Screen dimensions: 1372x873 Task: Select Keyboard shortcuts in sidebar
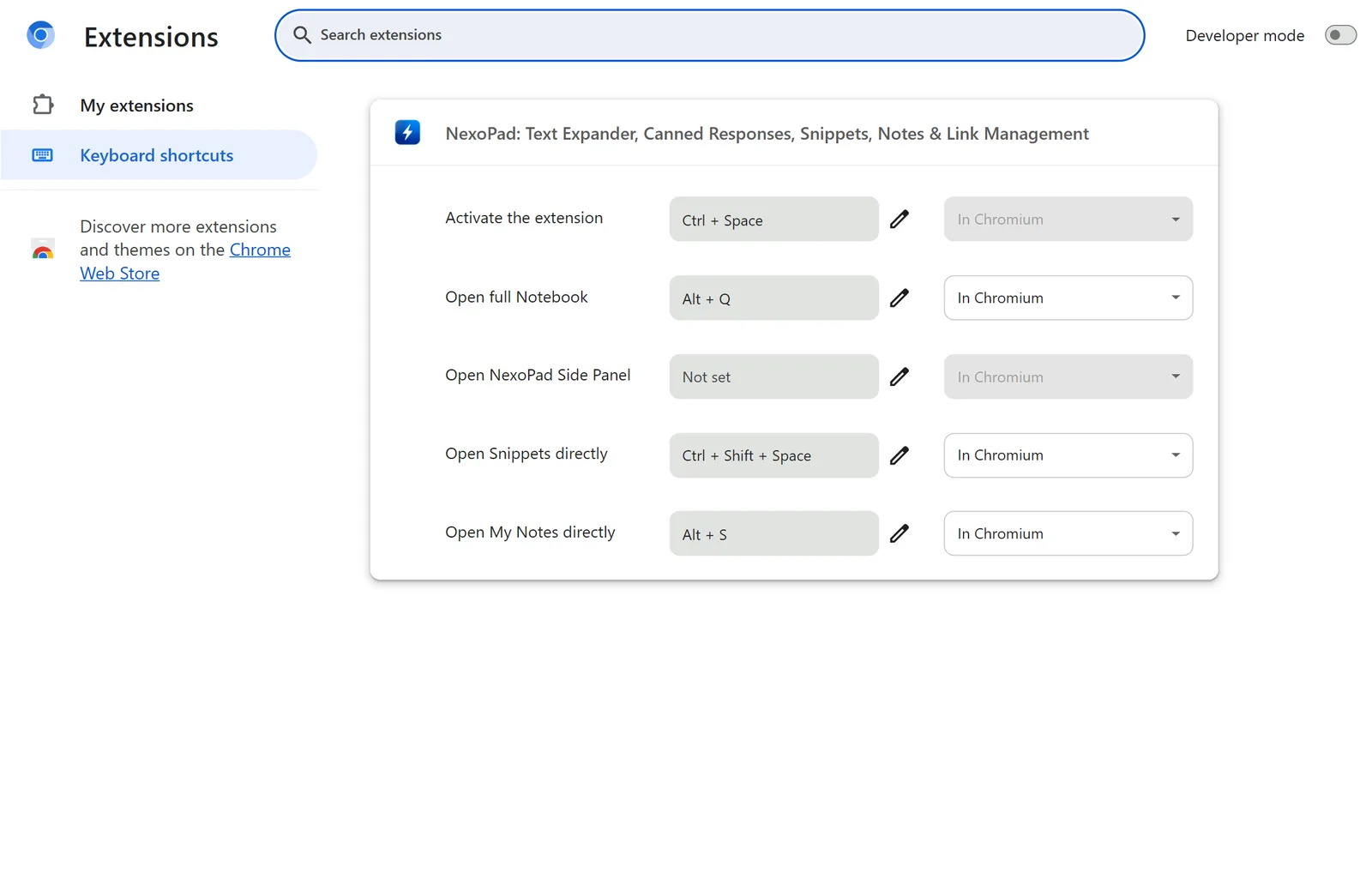coord(159,155)
